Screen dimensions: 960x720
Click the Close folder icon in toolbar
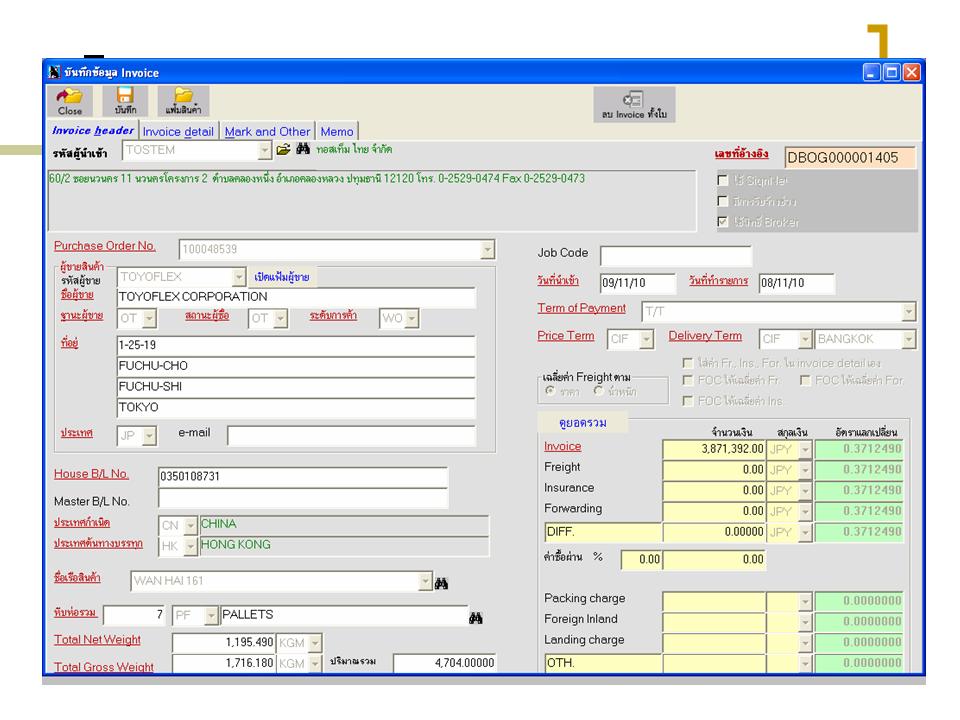tap(70, 98)
